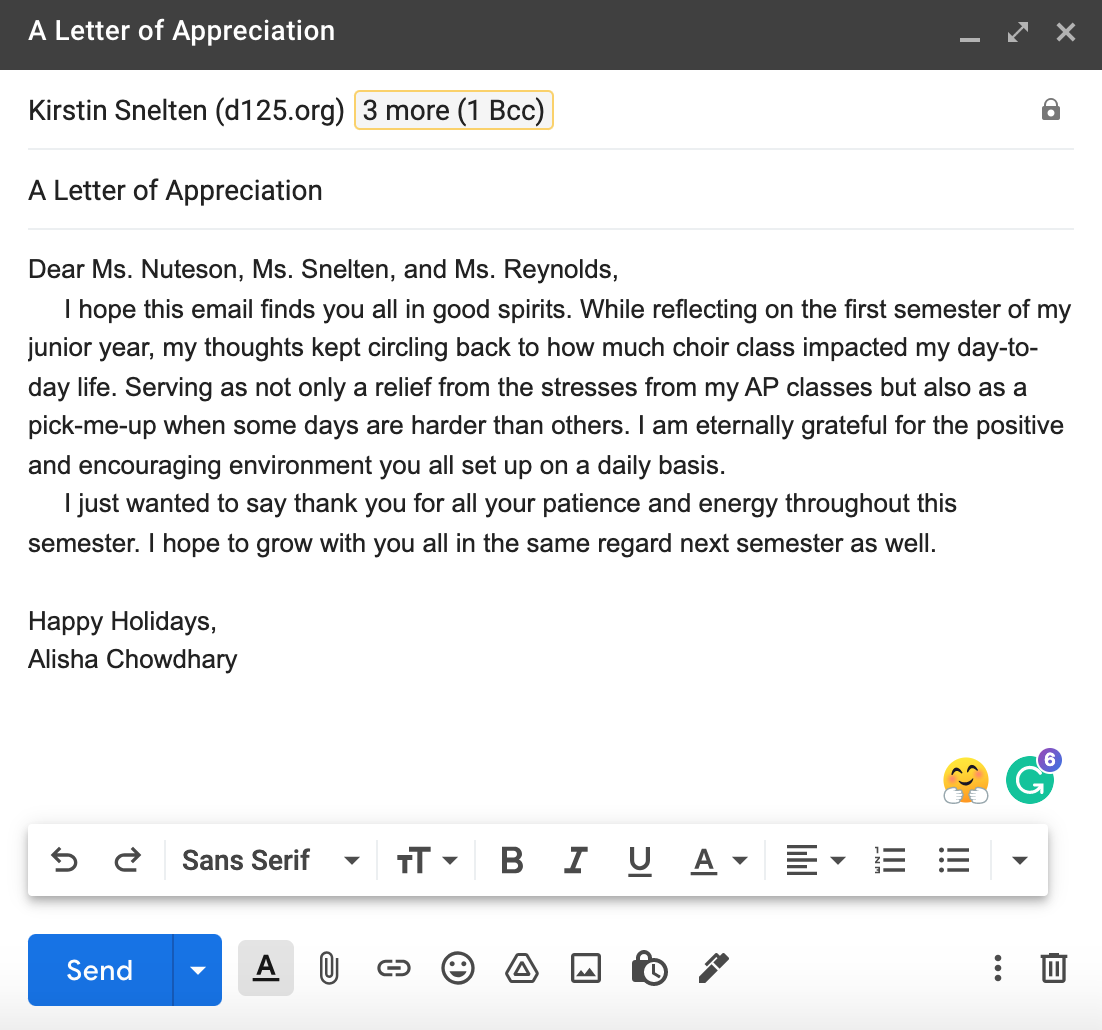Open the send options dropdown arrow
1102x1030 pixels.
(197, 970)
